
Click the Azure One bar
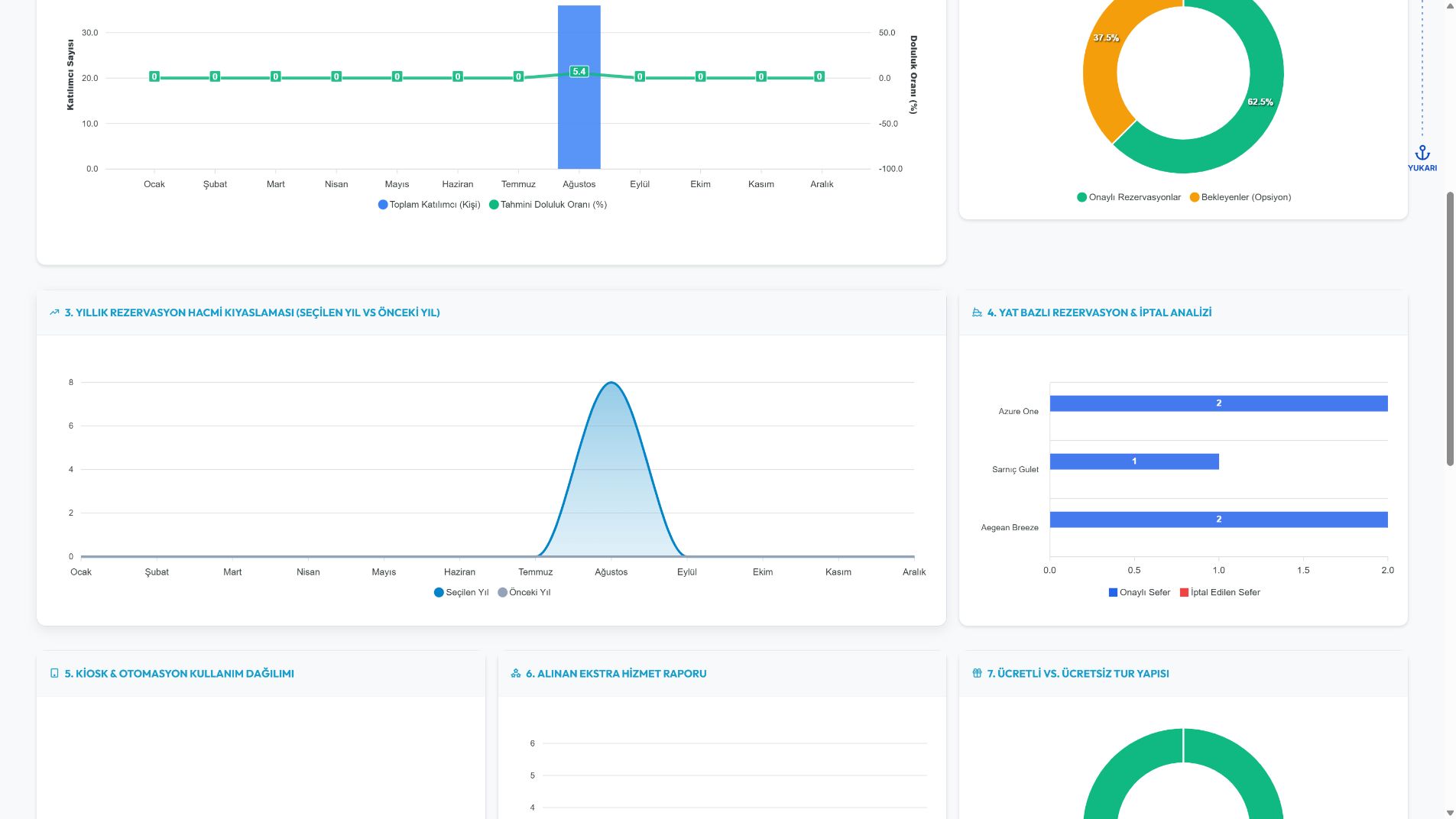[1218, 403]
